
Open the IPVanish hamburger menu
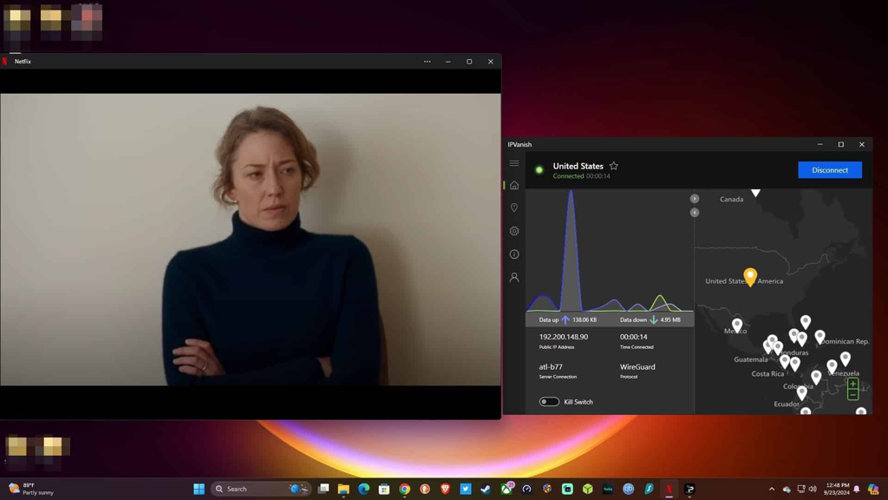[514, 163]
